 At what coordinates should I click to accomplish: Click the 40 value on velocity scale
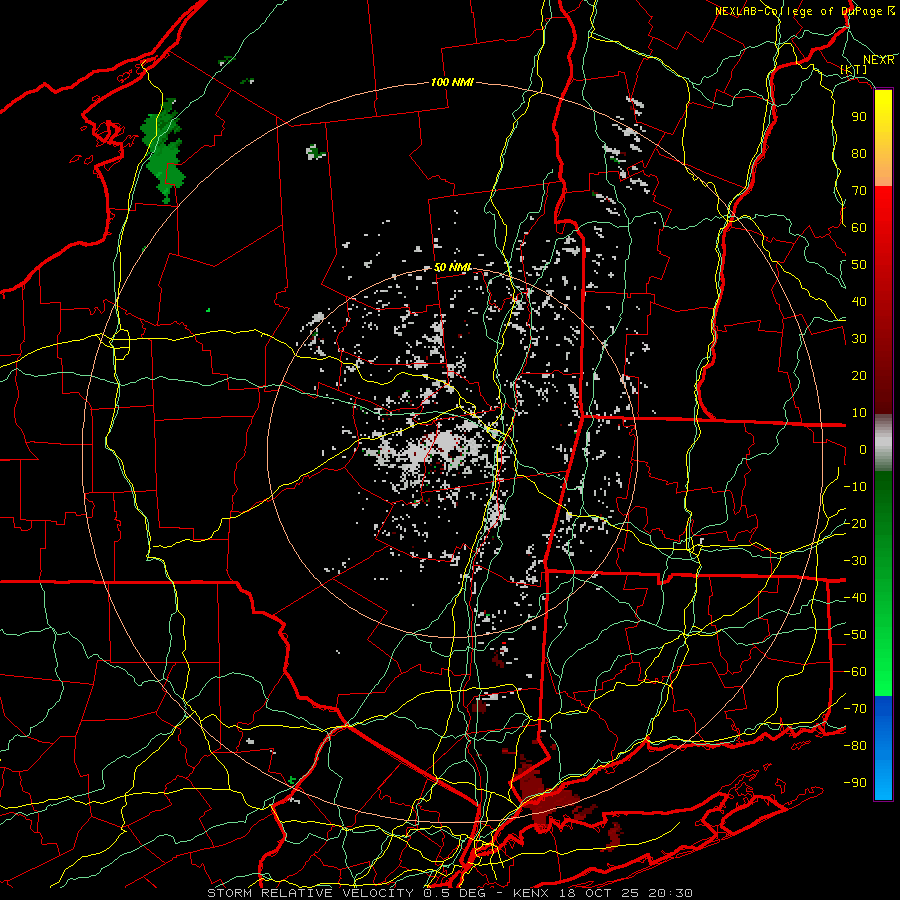tap(859, 302)
